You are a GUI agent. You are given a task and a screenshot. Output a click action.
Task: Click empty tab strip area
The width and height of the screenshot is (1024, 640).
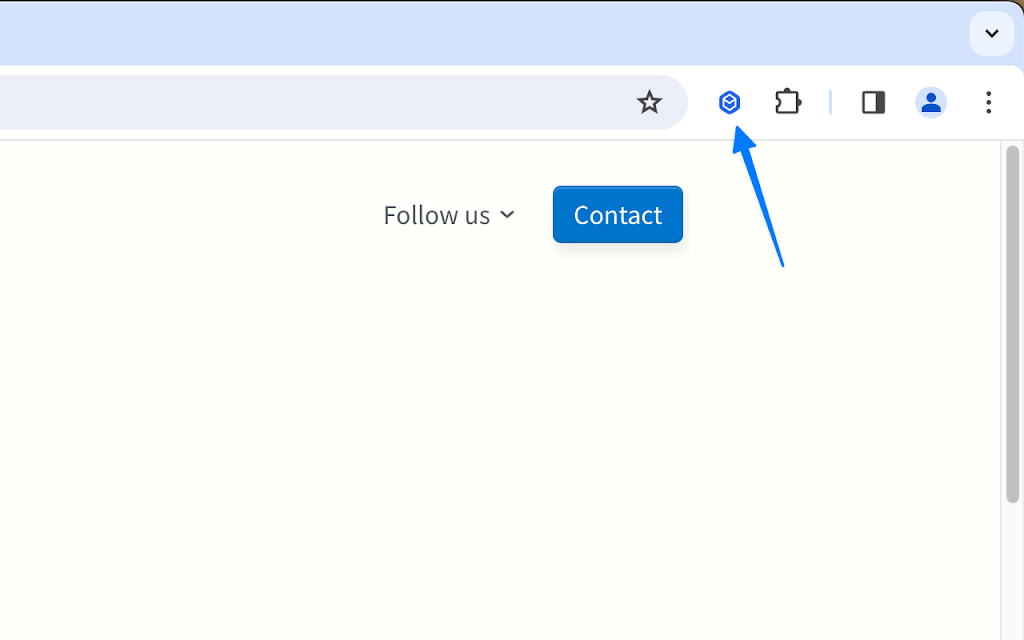pyautogui.click(x=483, y=33)
